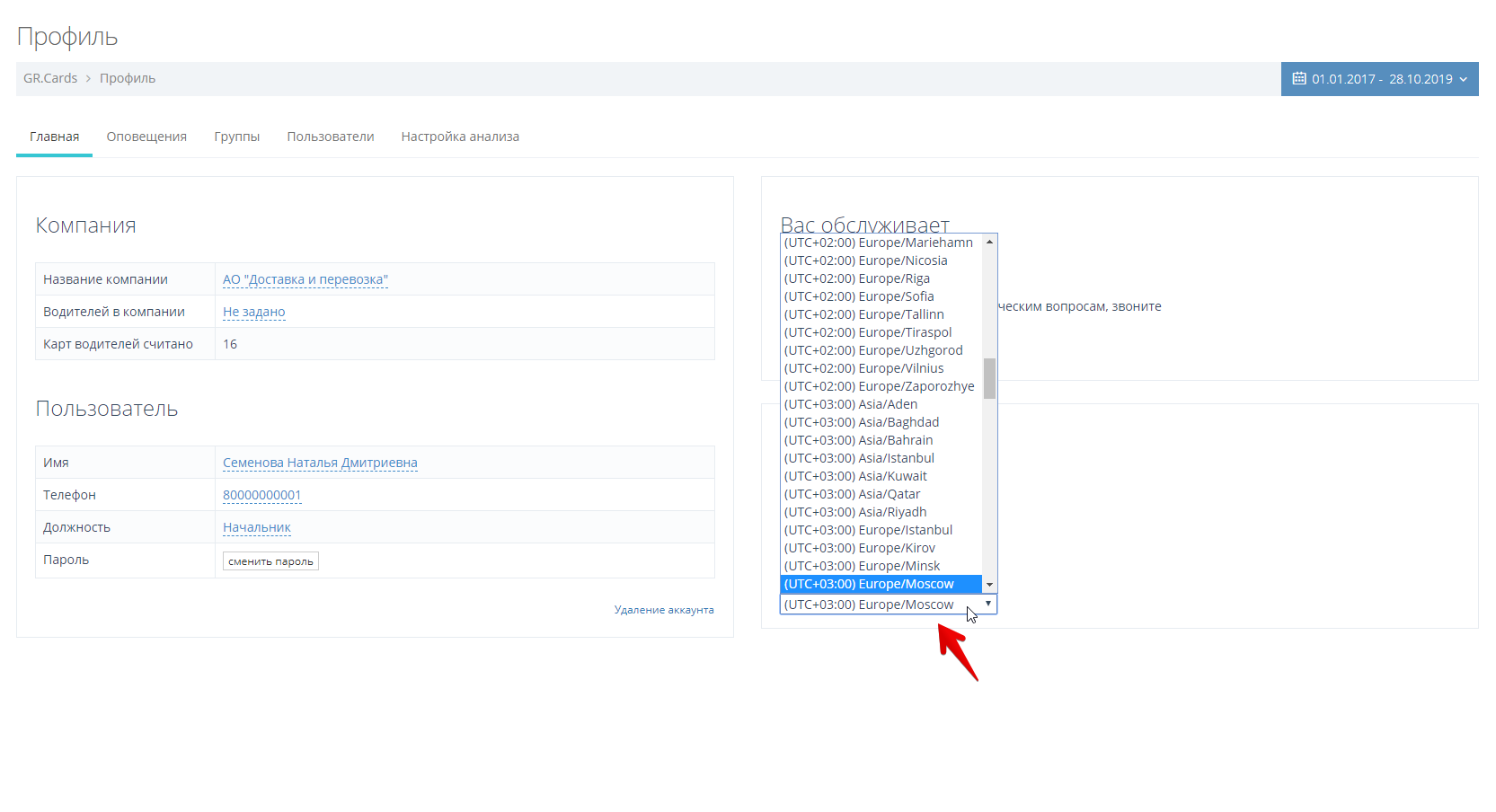
Task: Click the timezone list scrollbar thumb
Action: pos(989,378)
